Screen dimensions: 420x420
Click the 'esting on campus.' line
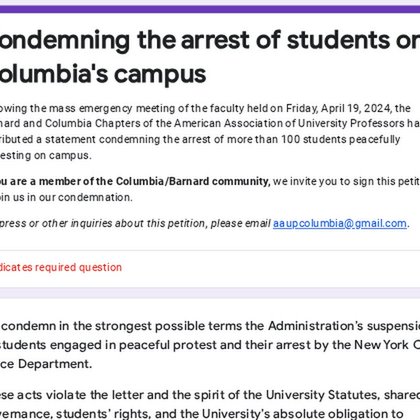point(46,155)
